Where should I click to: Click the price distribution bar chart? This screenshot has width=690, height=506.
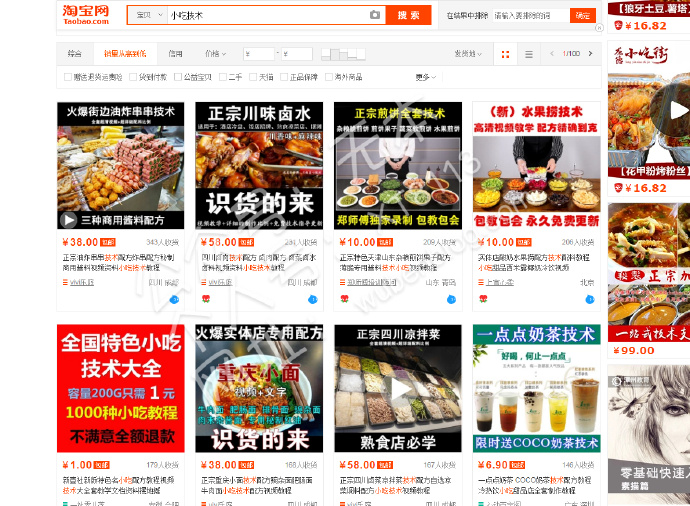click(x=343, y=54)
